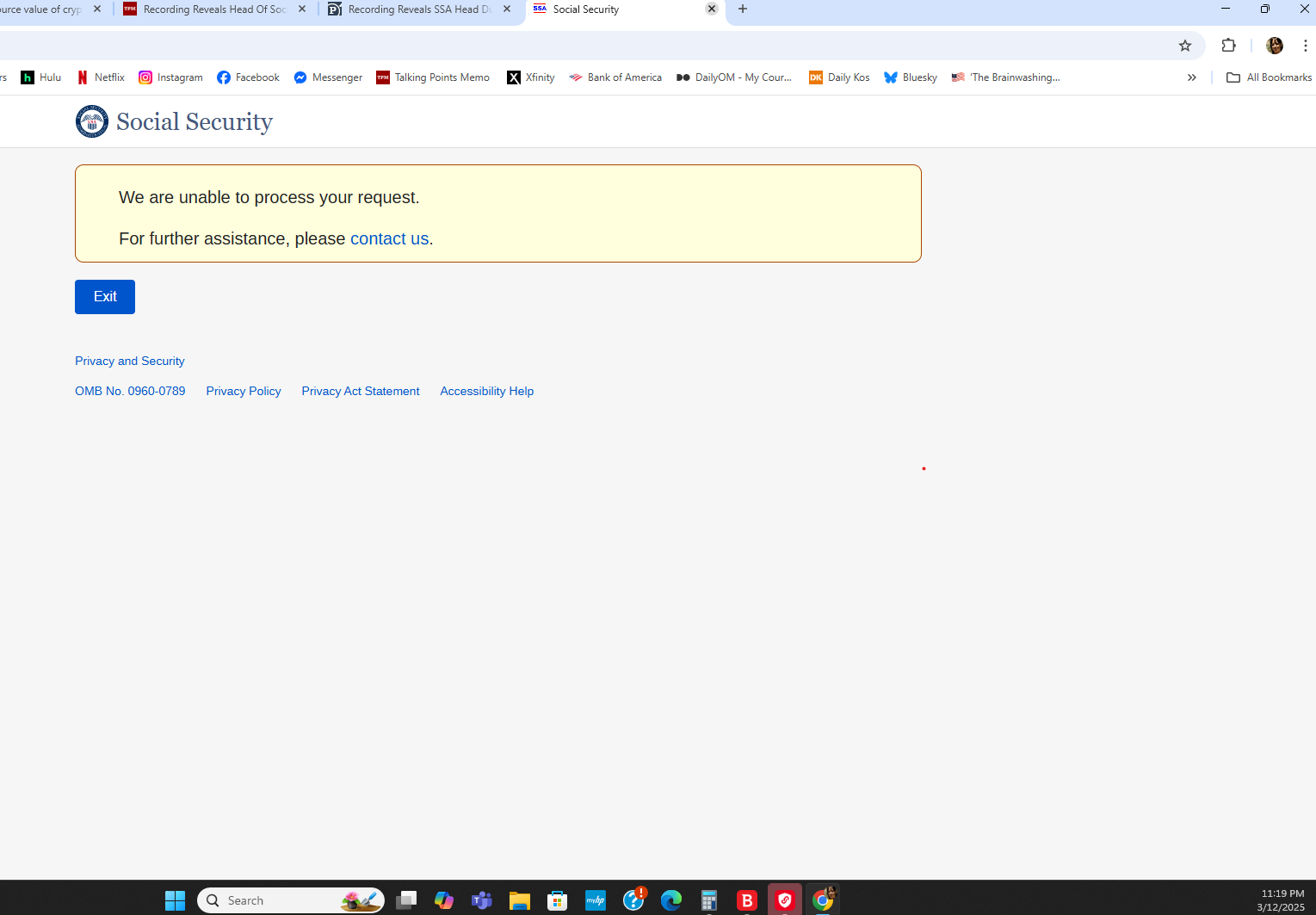Screen dimensions: 1316x915
Task: Open the Privacy Act Statement link
Action: coord(361,391)
